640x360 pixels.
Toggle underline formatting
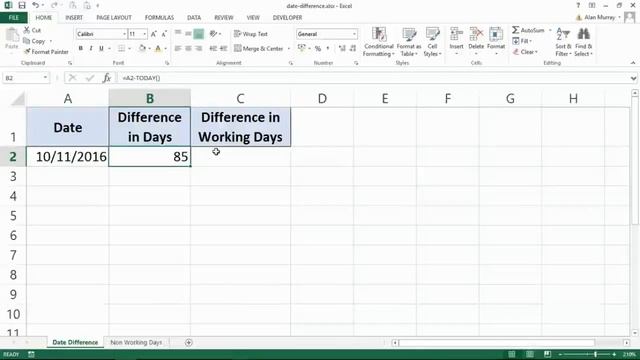(x=101, y=48)
